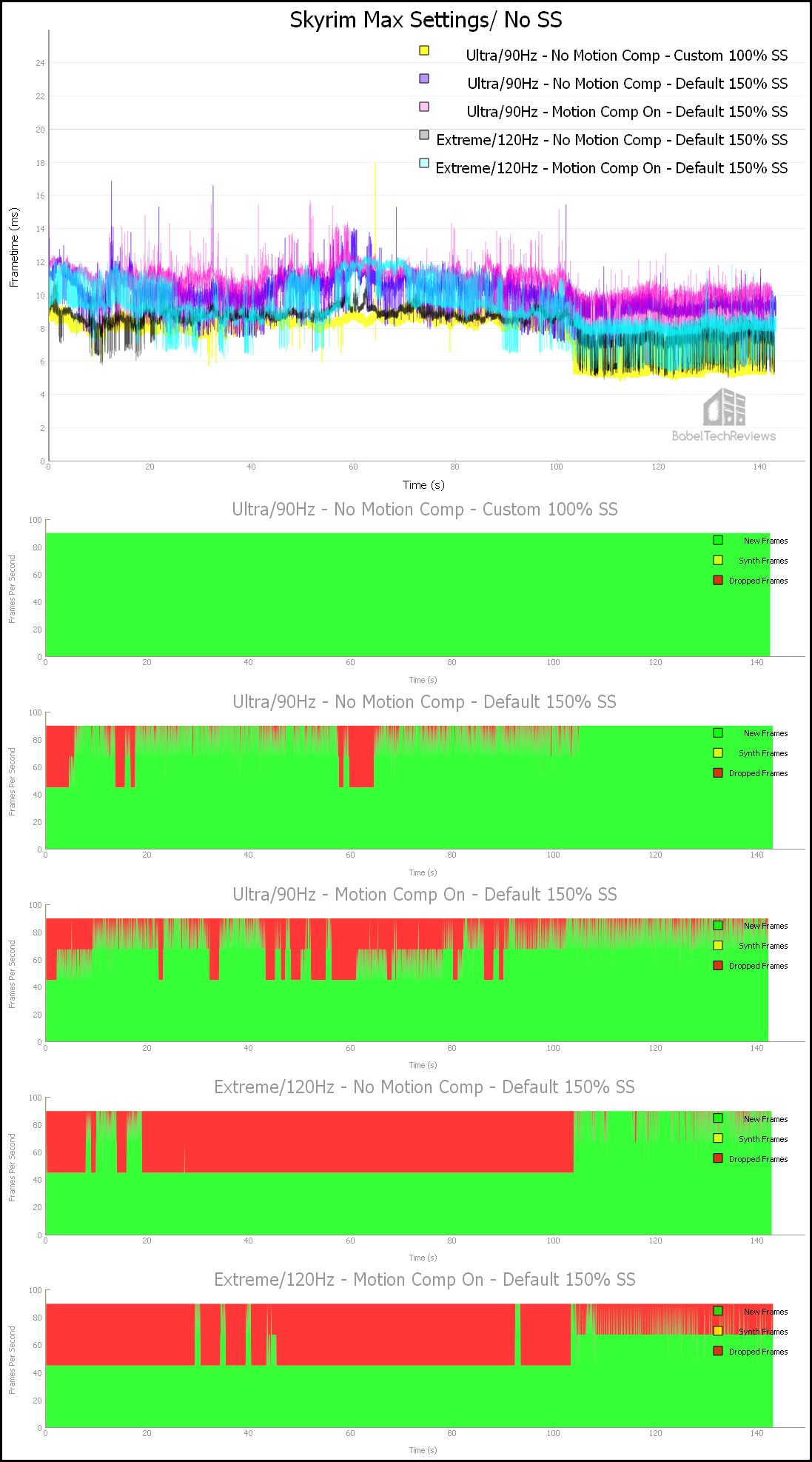Click green New Frames swatch in Ultra/90Hz Motion Comp On chart
This screenshot has height=1462, width=812.
click(718, 925)
